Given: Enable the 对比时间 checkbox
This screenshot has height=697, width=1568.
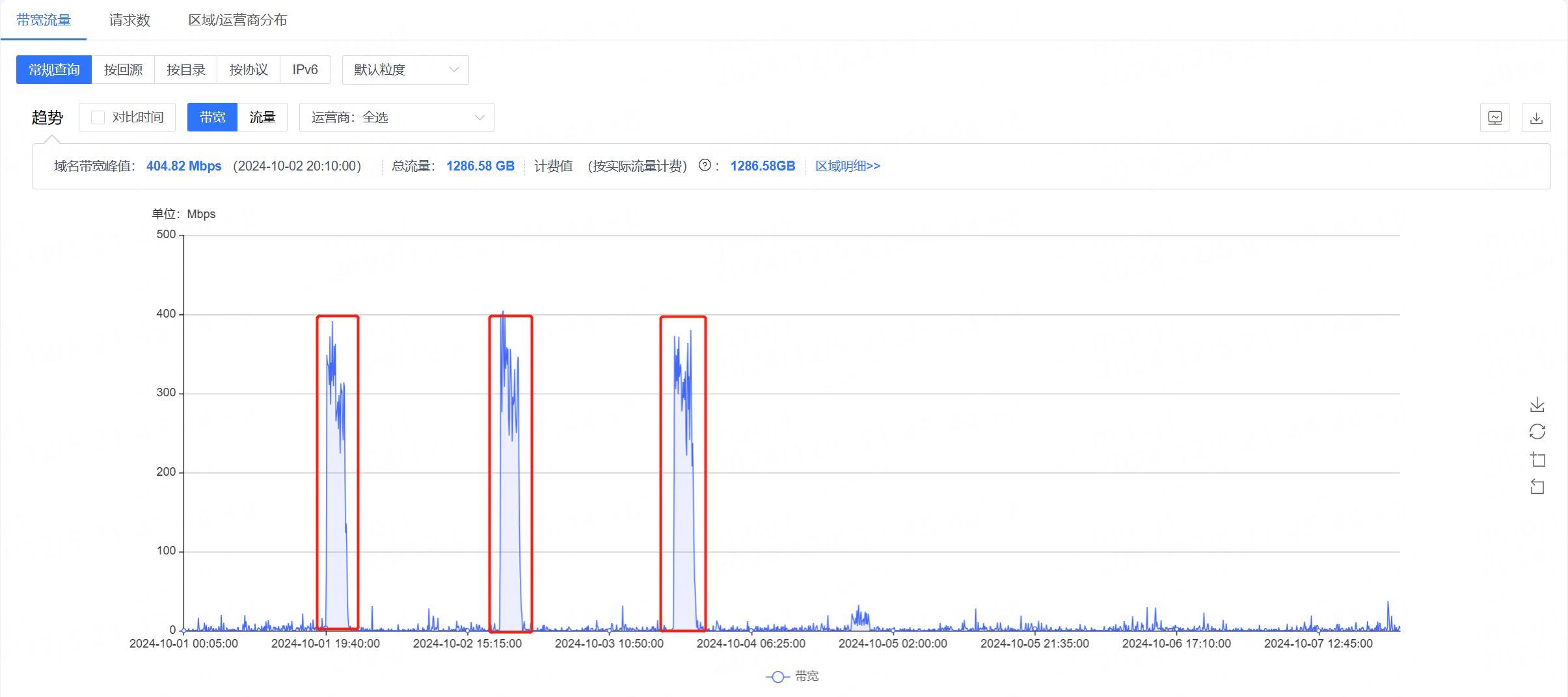Looking at the screenshot, I should click(x=98, y=117).
